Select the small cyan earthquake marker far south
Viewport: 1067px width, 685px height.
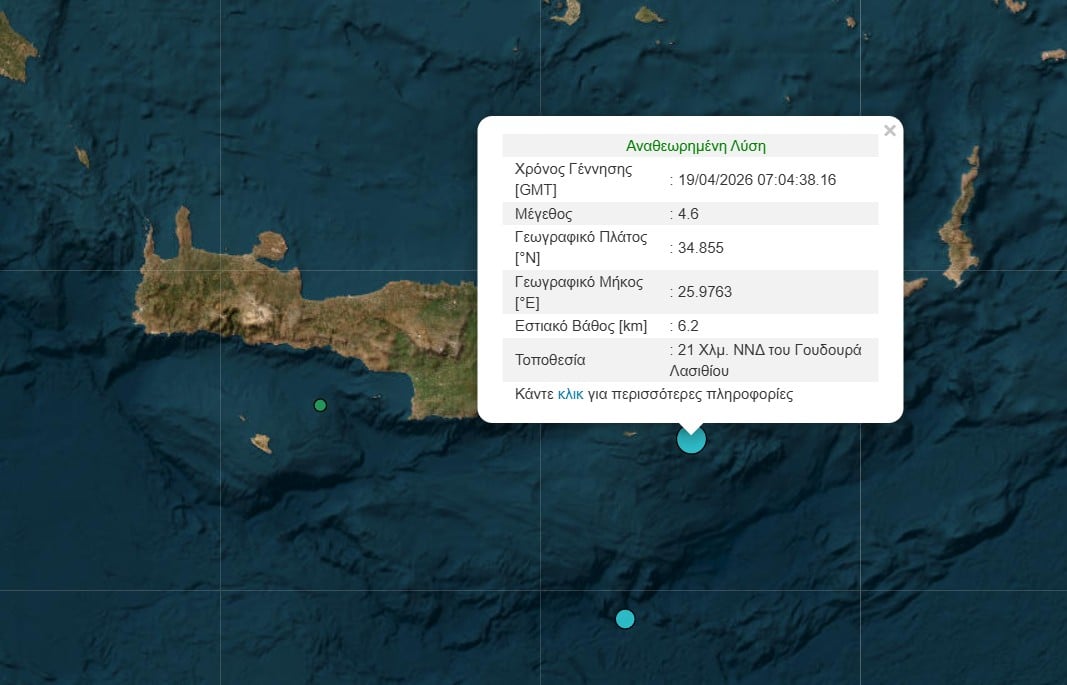click(x=625, y=619)
